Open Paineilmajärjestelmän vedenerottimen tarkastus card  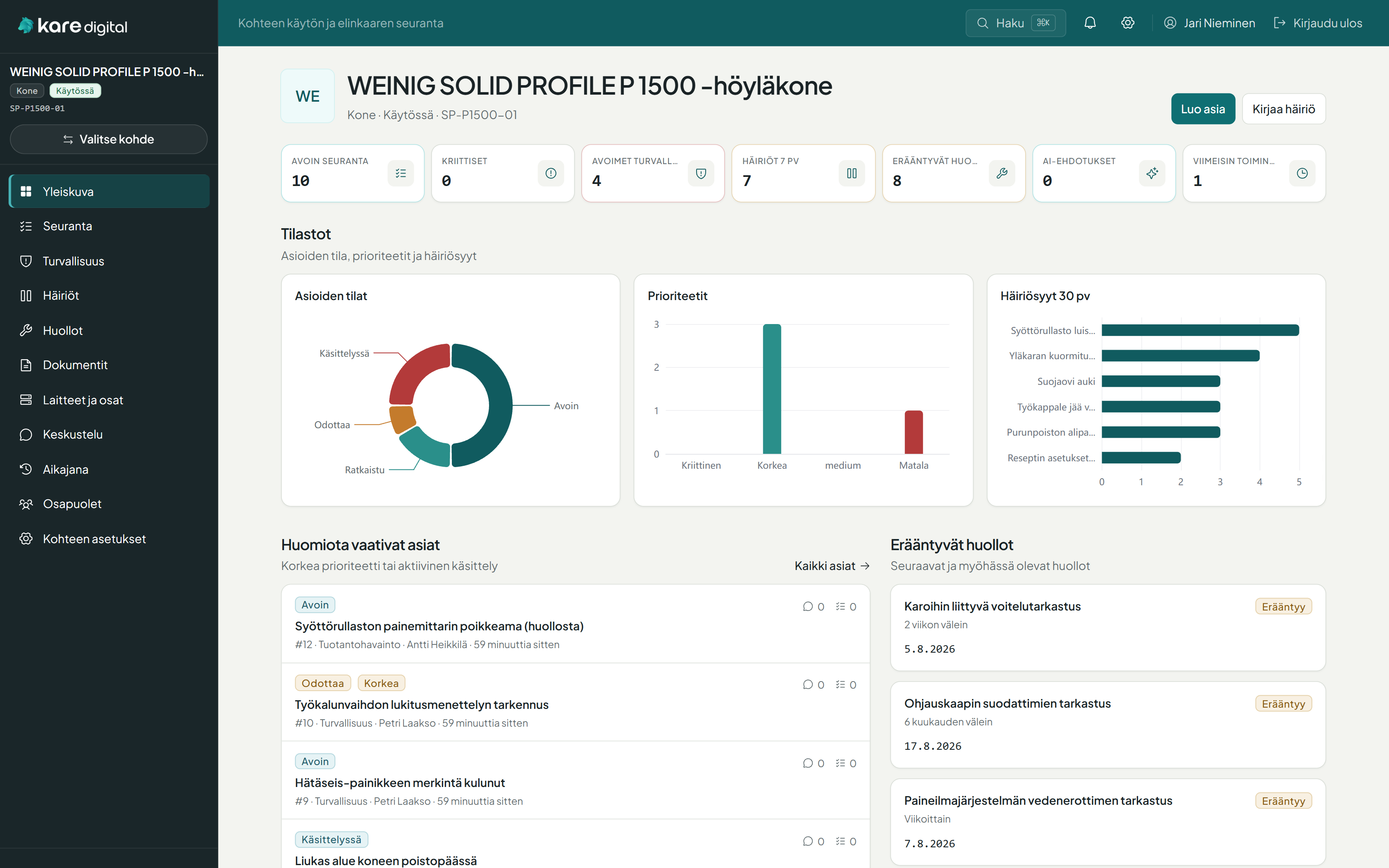(x=1108, y=822)
